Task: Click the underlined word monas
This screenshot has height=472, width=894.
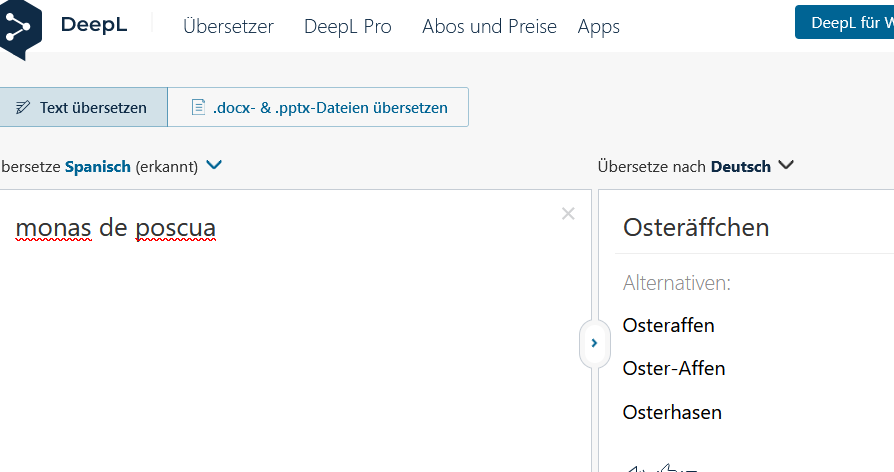Action: click(53, 229)
